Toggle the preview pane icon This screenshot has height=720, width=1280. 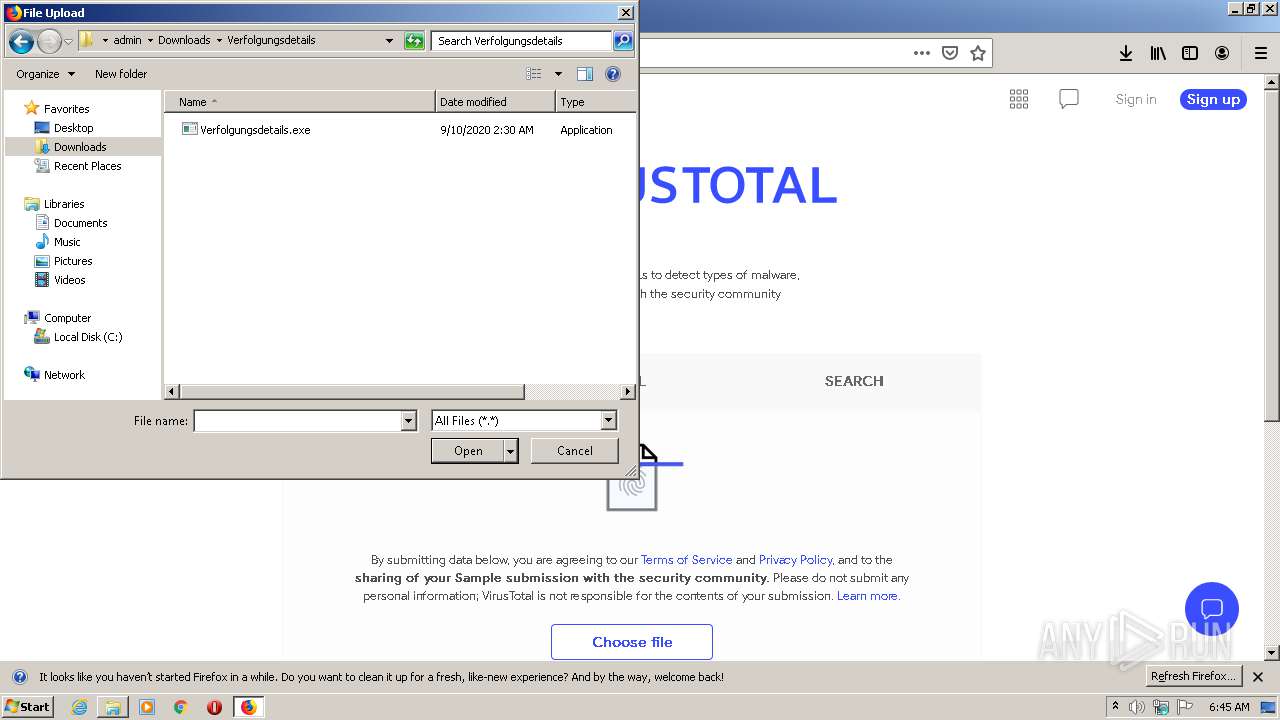click(585, 74)
